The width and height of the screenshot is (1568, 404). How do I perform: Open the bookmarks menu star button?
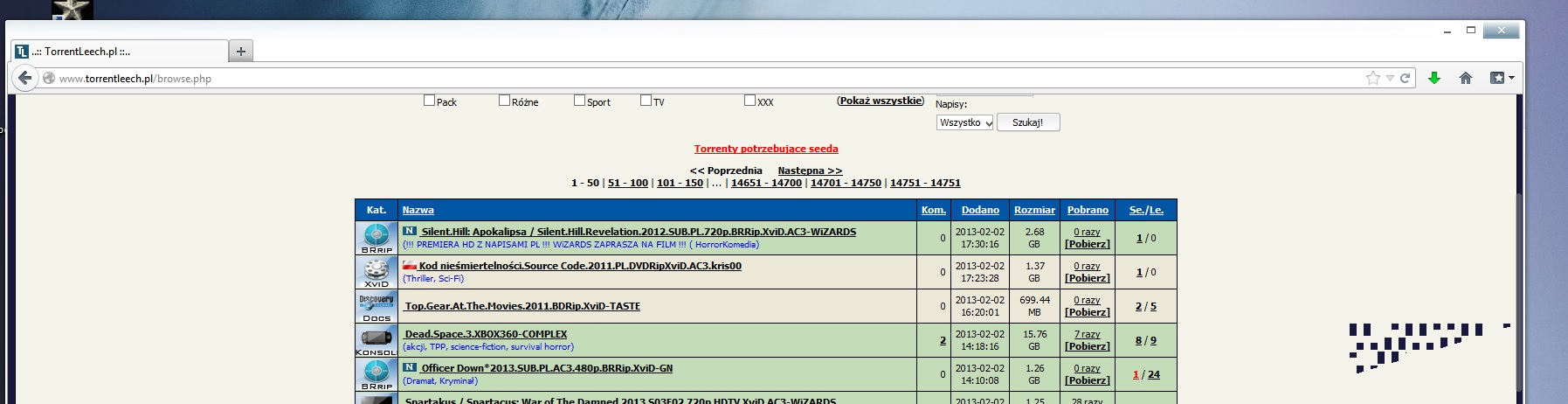(x=1502, y=78)
